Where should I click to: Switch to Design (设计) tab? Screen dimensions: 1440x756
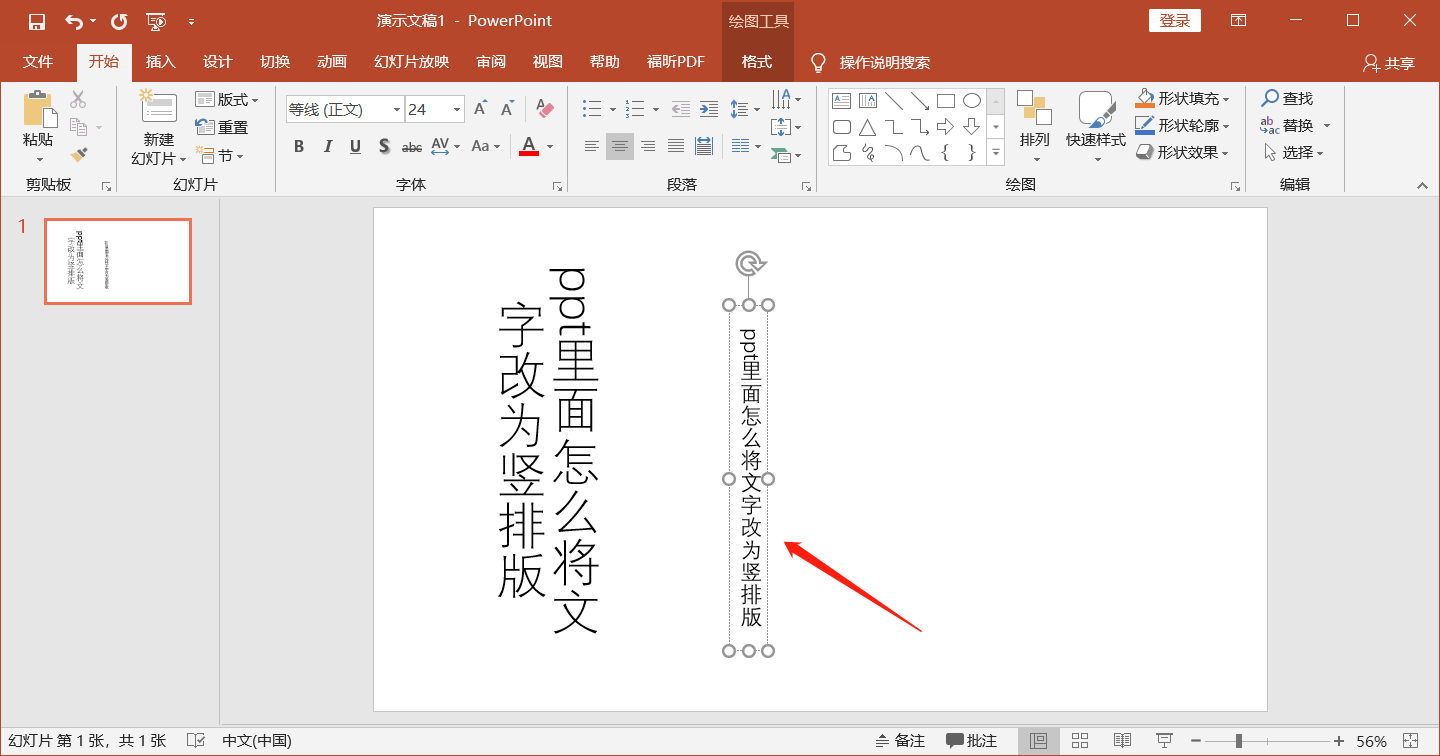pos(218,62)
